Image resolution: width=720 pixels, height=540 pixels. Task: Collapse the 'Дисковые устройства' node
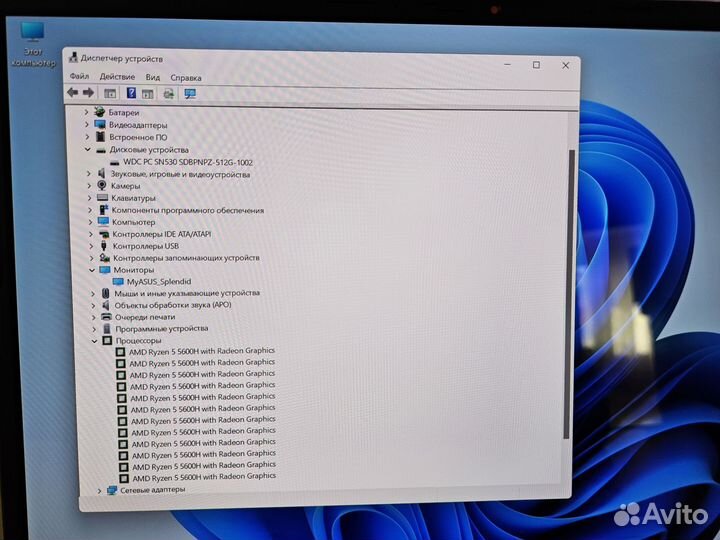[88, 150]
